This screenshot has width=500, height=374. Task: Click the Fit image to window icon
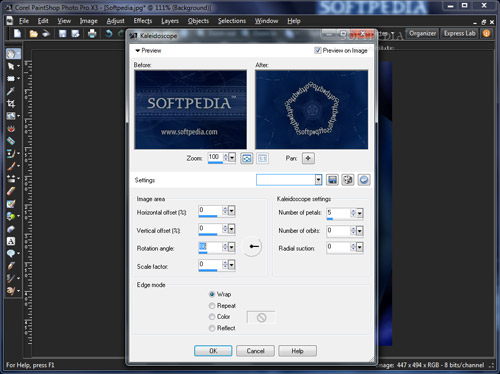[x=247, y=158]
